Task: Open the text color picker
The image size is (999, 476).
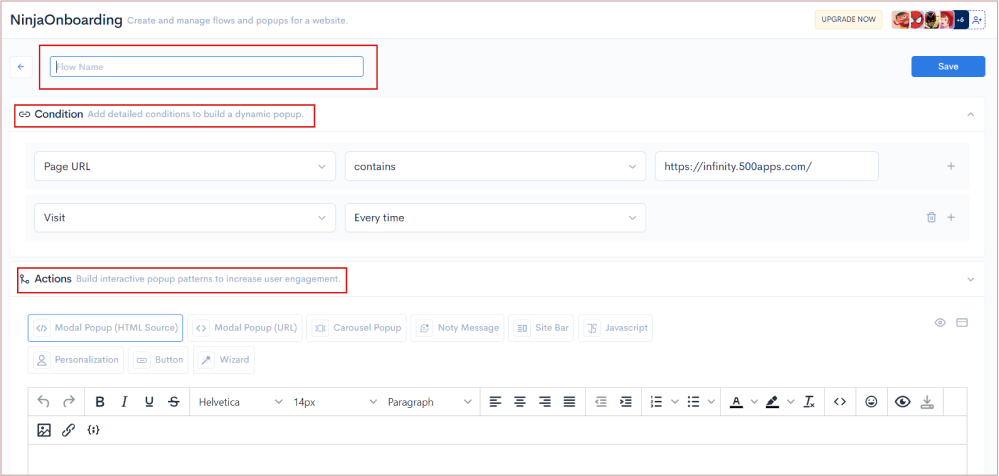Action: pos(736,402)
